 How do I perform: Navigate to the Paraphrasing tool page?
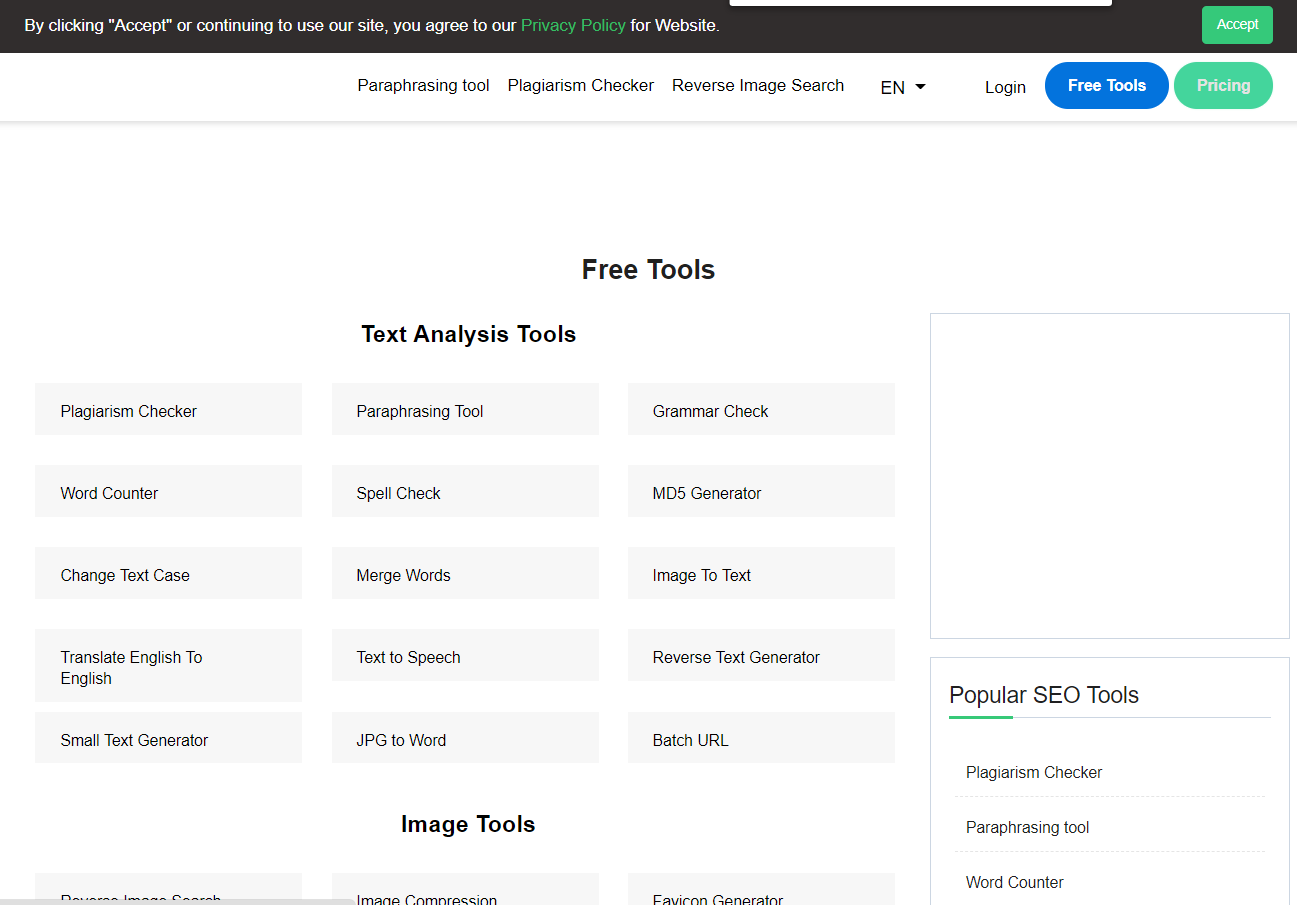point(423,85)
